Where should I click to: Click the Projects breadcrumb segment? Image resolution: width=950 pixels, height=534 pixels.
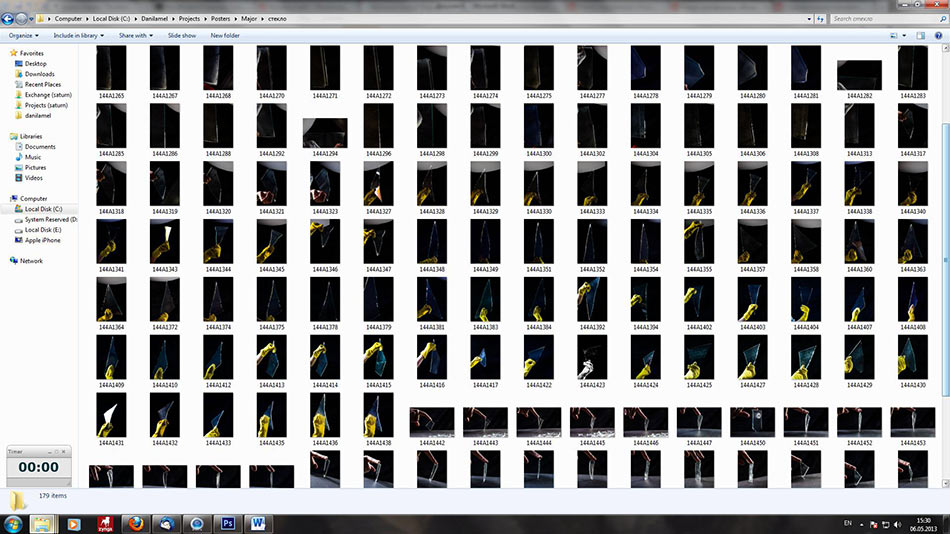189,19
